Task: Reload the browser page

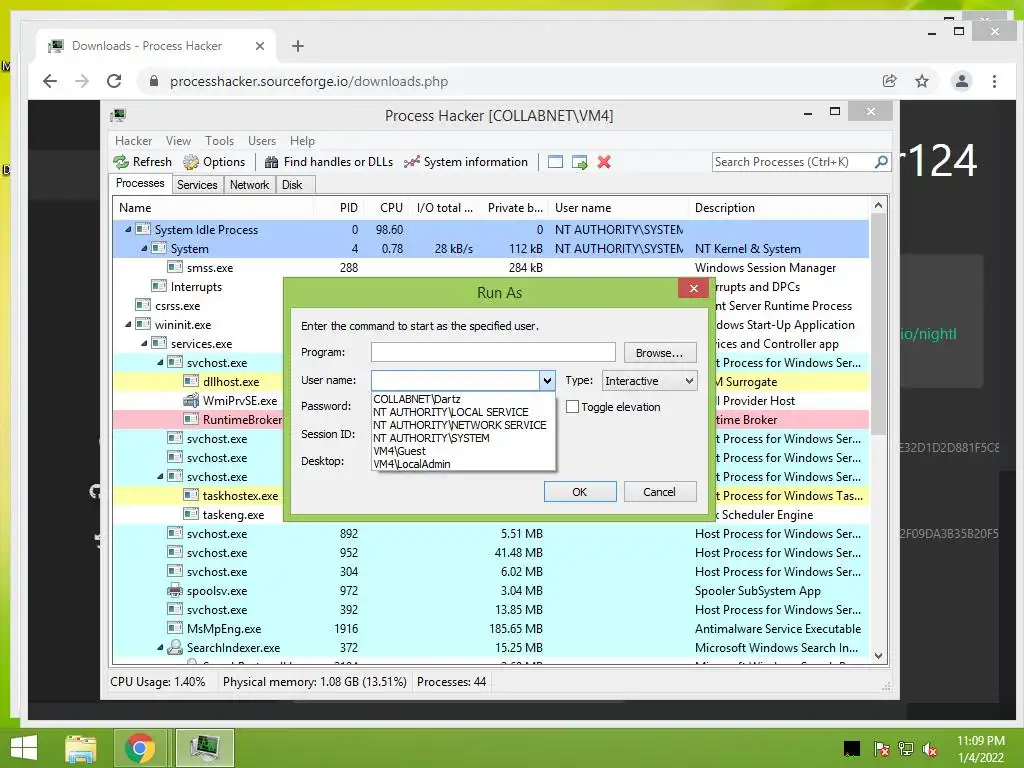Action: coord(114,81)
